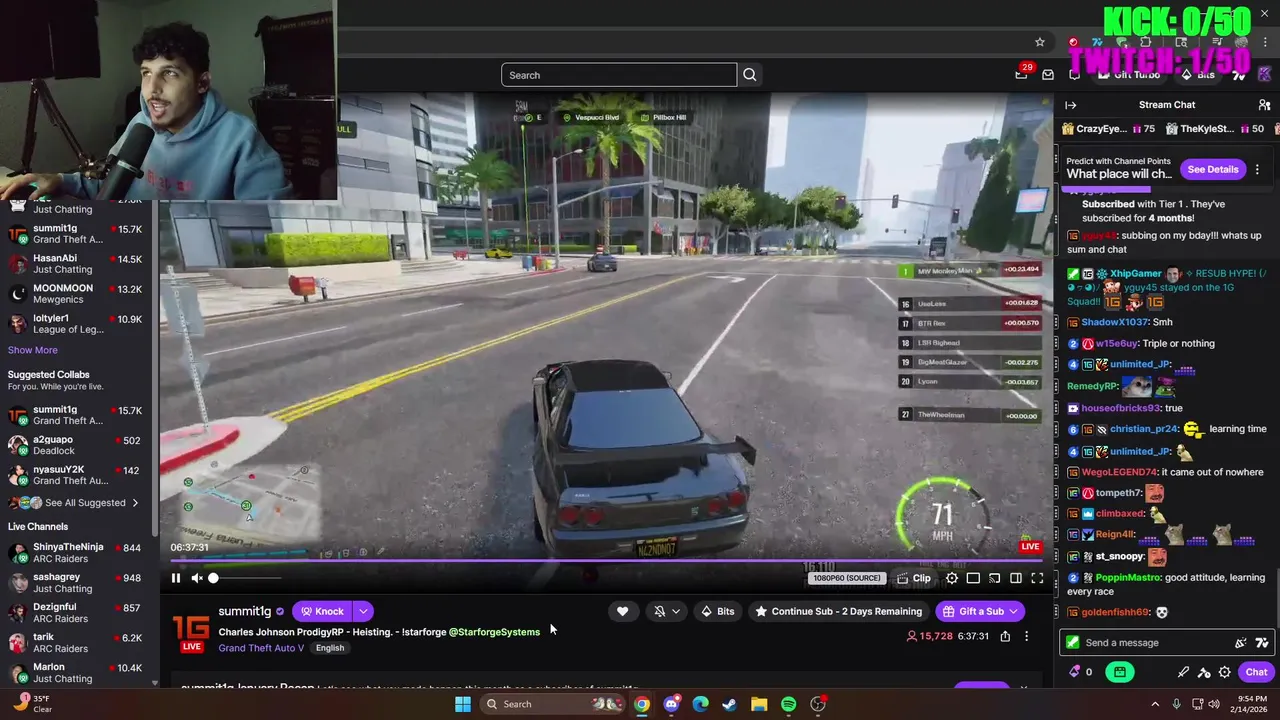Open the chat settings gear
This screenshot has height=720, width=1280.
[1224, 672]
